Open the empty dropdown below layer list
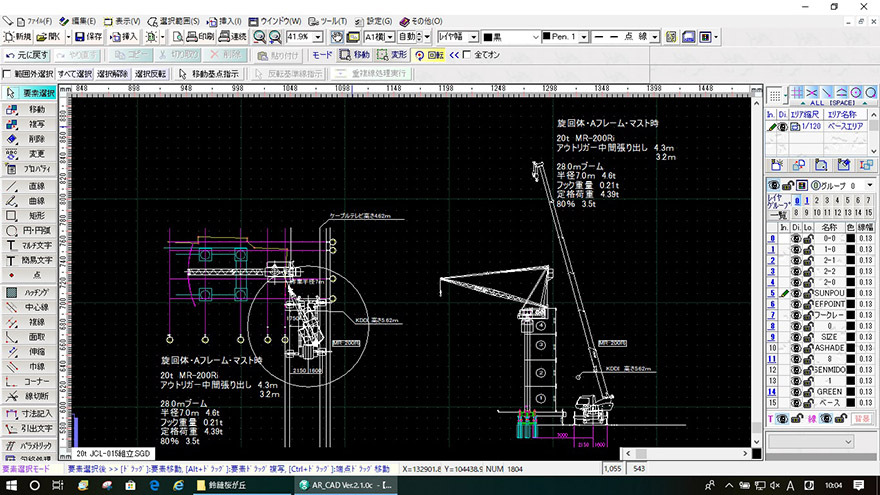This screenshot has width=880, height=495. (810, 442)
